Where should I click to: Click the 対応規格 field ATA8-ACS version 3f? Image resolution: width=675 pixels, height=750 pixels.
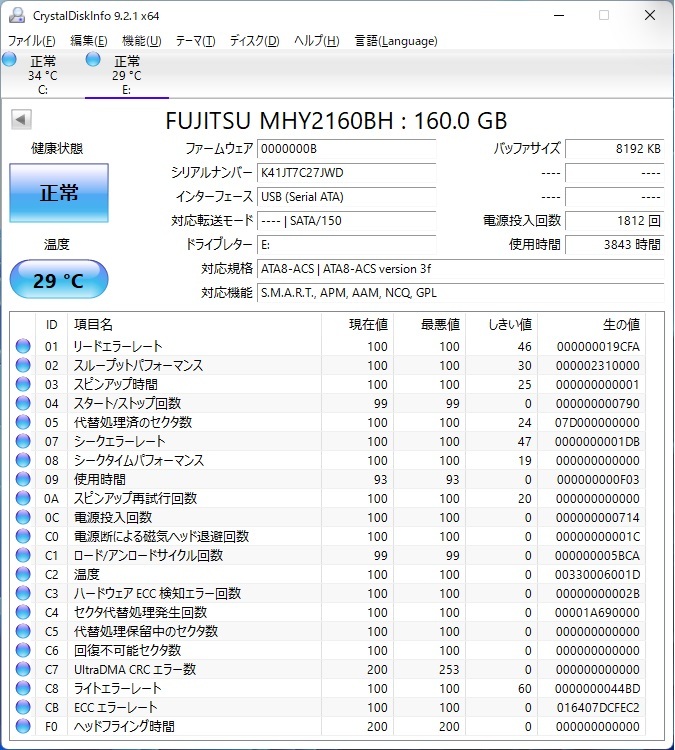click(461, 268)
